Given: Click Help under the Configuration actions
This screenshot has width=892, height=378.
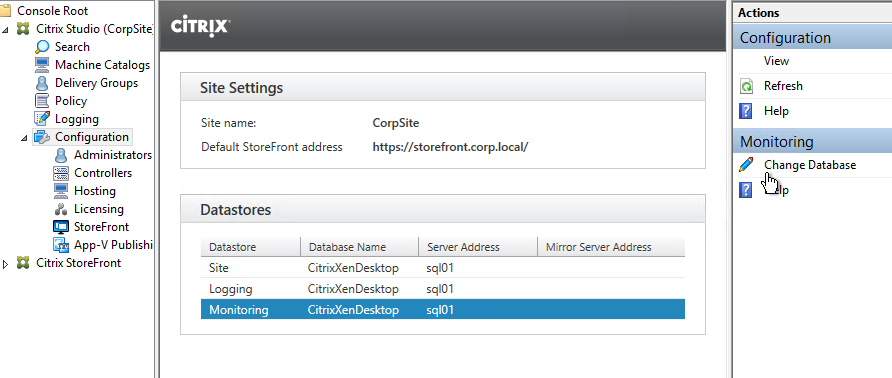Looking at the screenshot, I should tap(776, 111).
